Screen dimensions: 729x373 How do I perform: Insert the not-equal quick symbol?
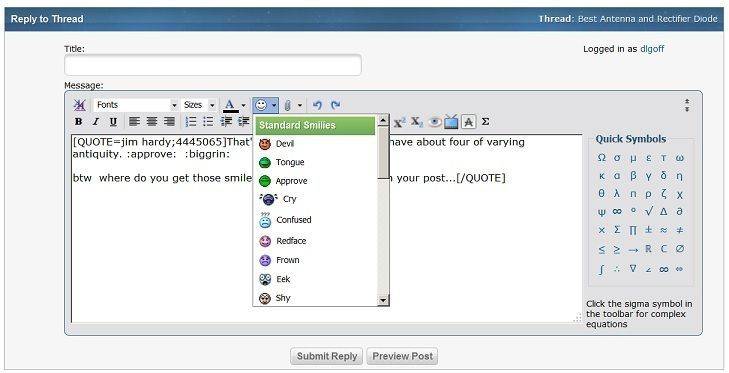point(680,230)
